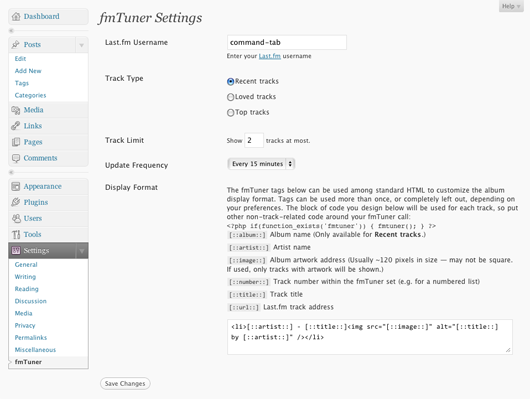Click the [::artist::] tag code

coord(249,248)
